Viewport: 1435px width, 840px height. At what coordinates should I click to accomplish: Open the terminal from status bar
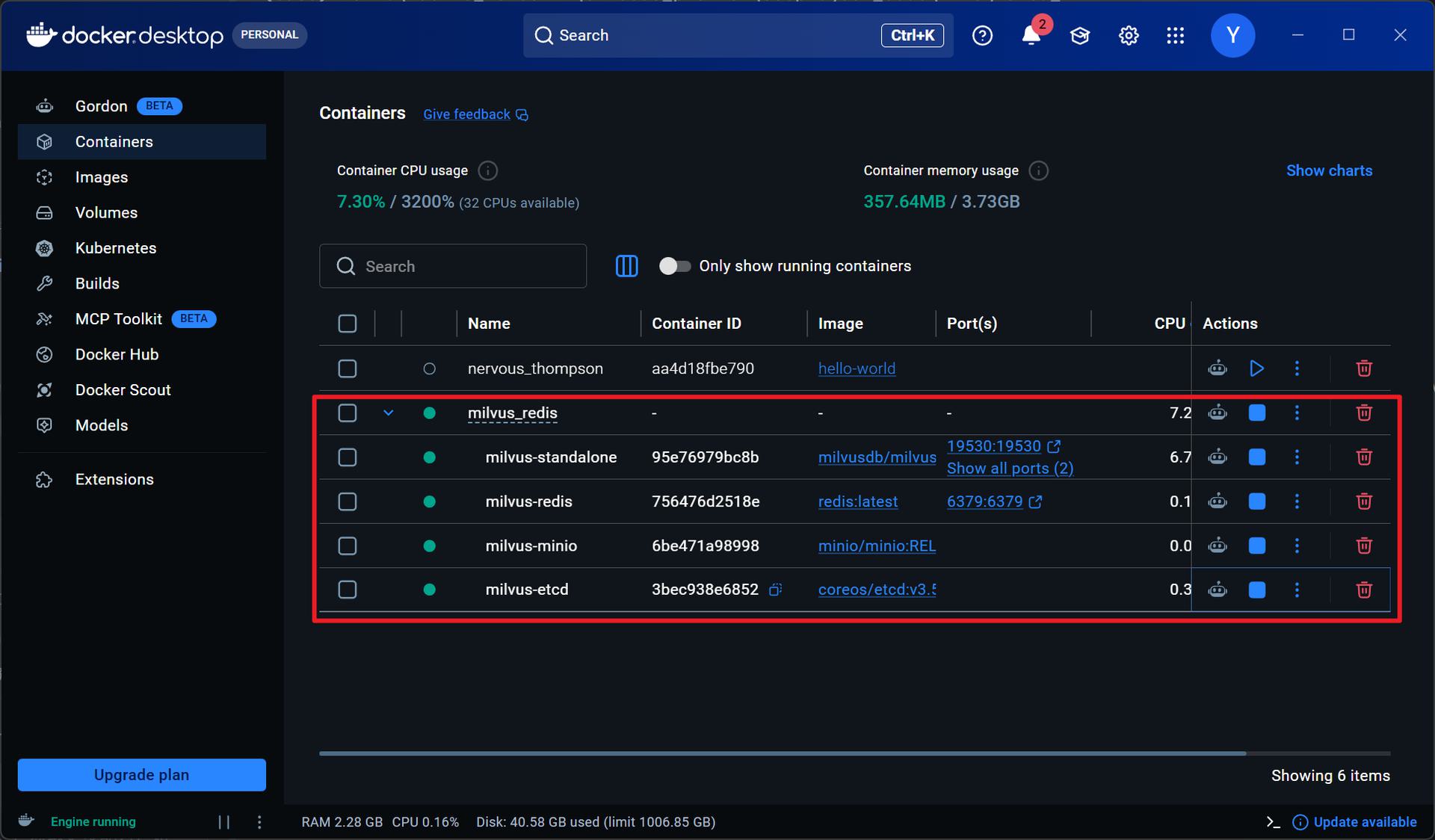1274,822
